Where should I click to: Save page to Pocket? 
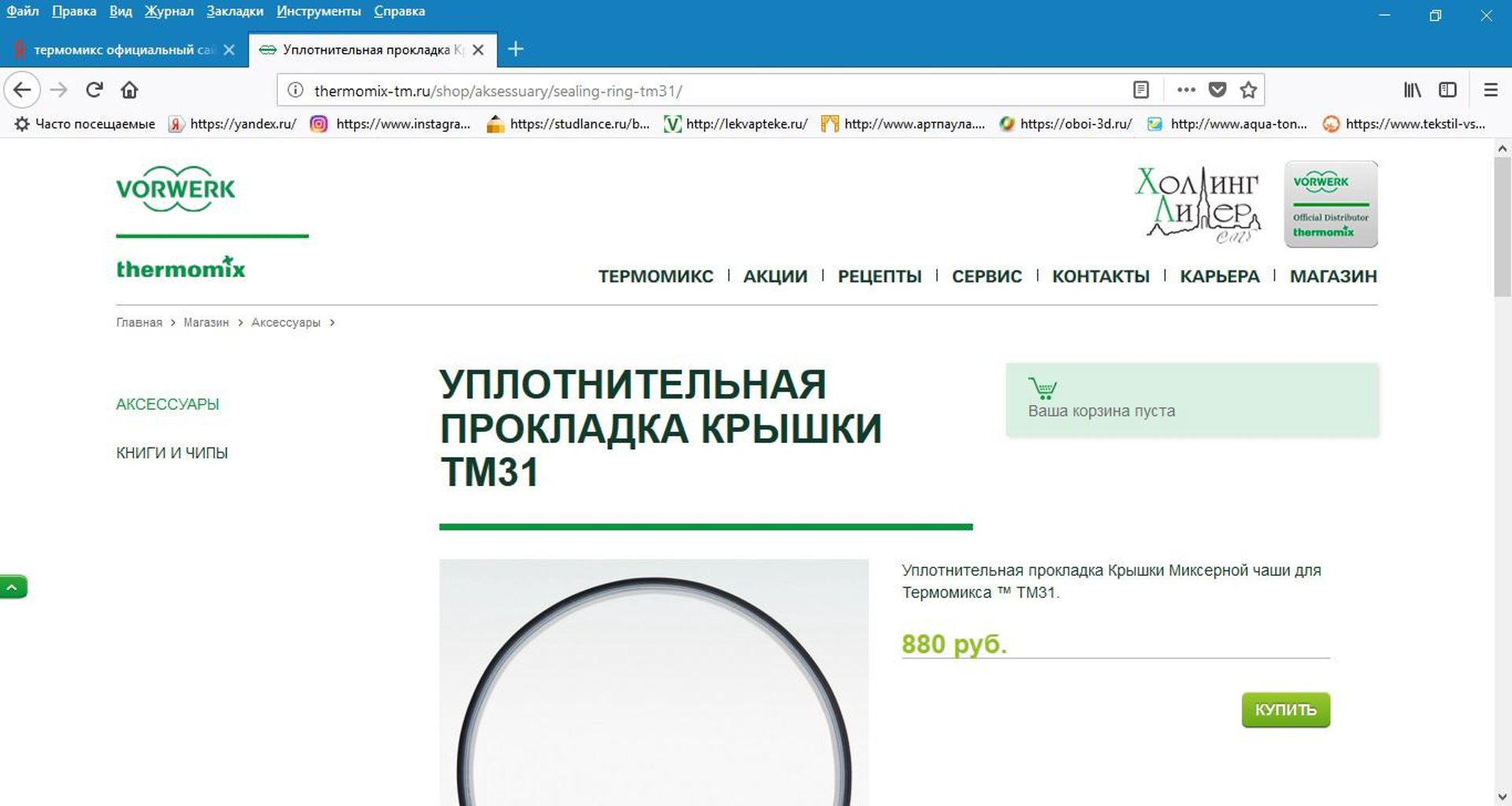click(x=1217, y=90)
